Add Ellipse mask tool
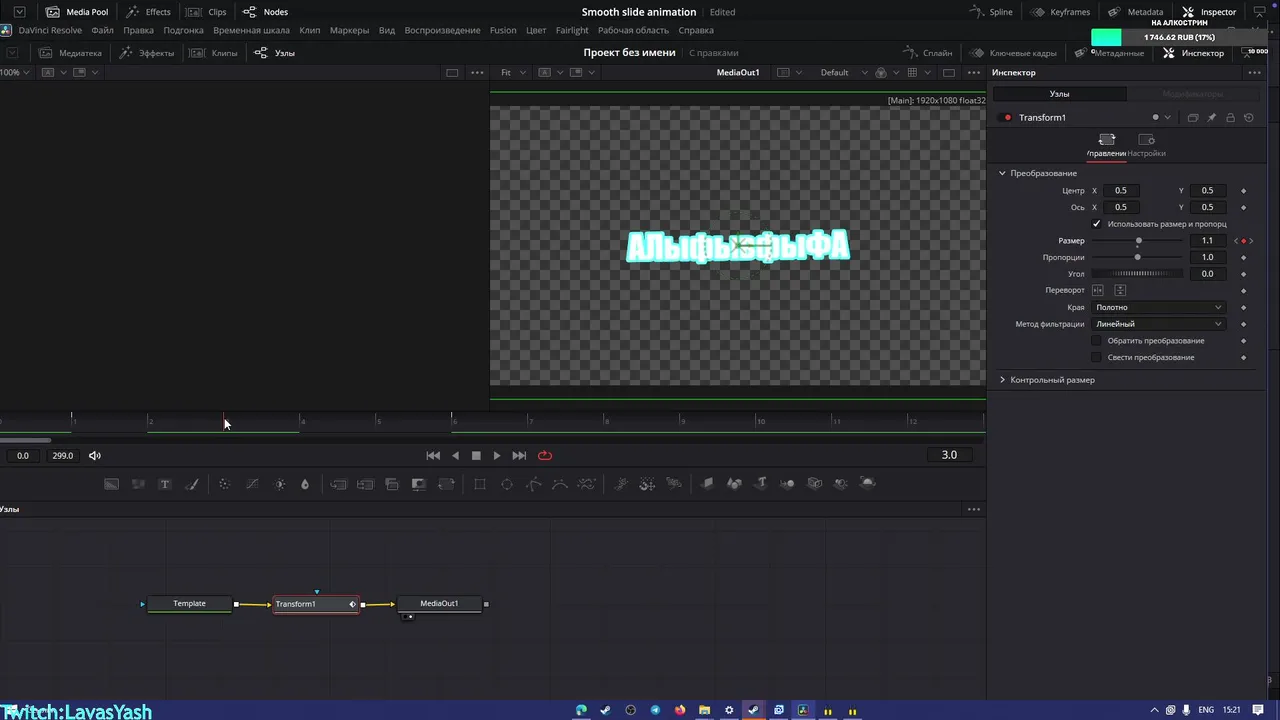The image size is (1280, 720). (x=507, y=484)
